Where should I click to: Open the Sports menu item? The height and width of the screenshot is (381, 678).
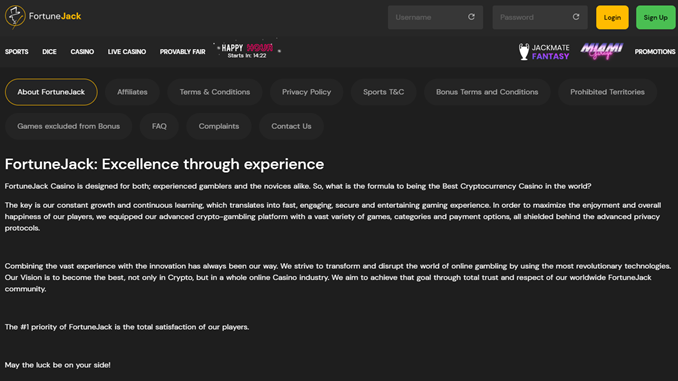coord(16,51)
